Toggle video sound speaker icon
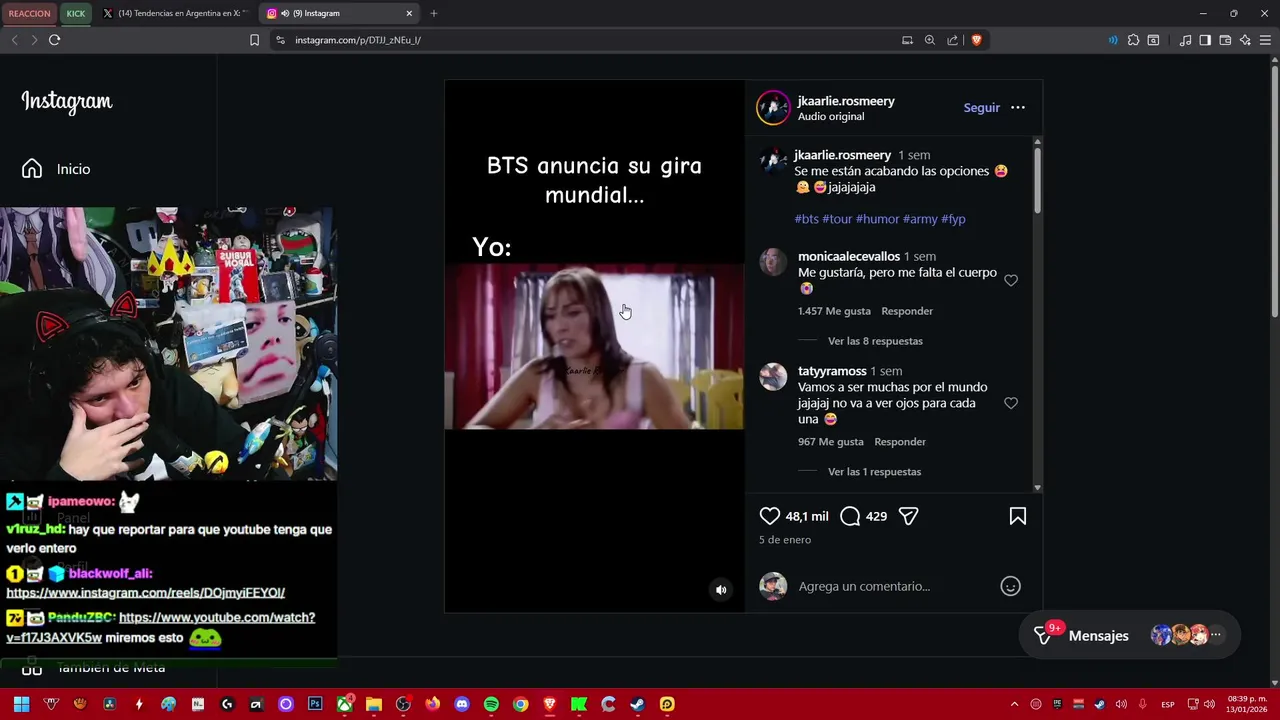 721,590
